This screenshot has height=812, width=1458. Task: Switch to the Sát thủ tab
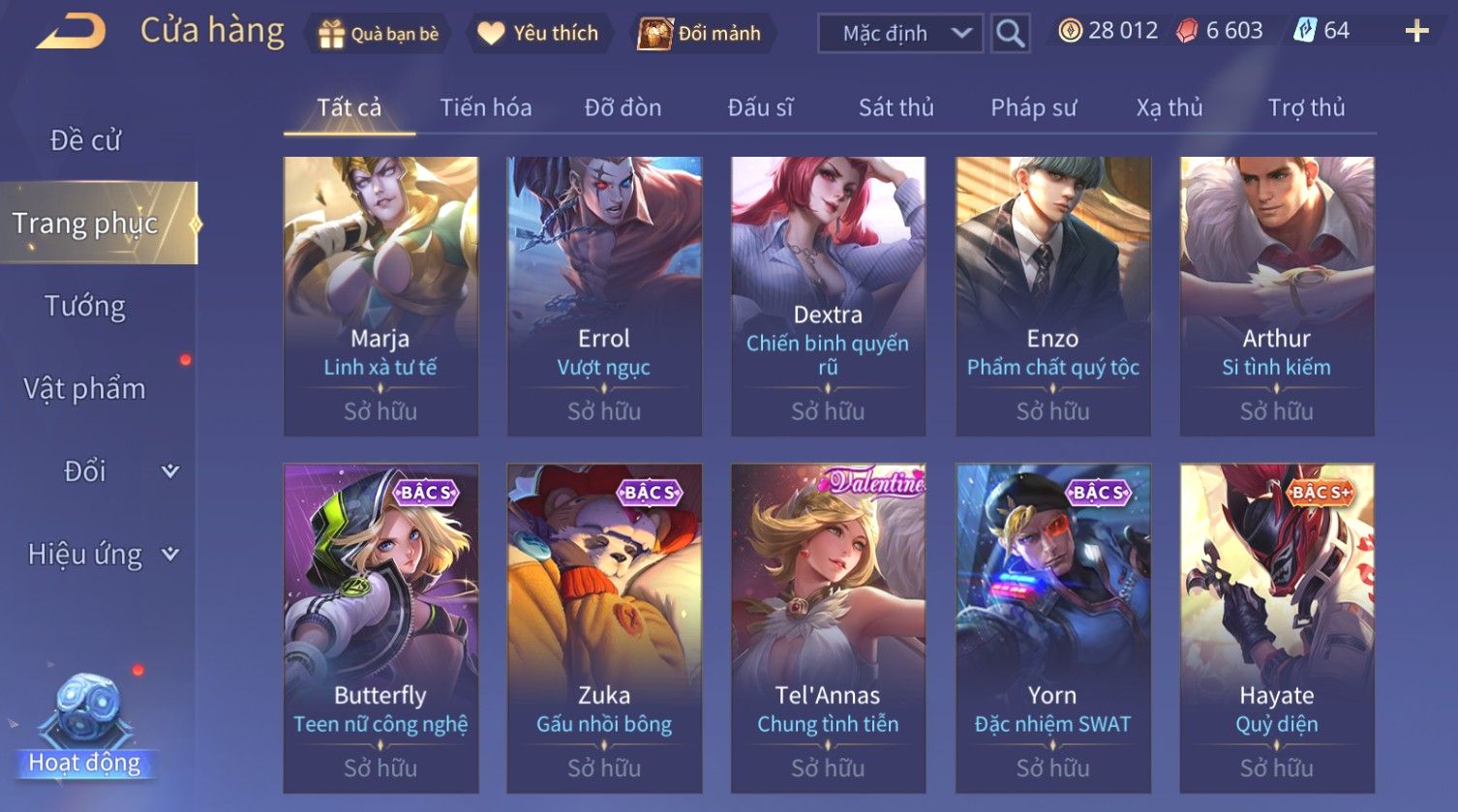click(x=896, y=107)
